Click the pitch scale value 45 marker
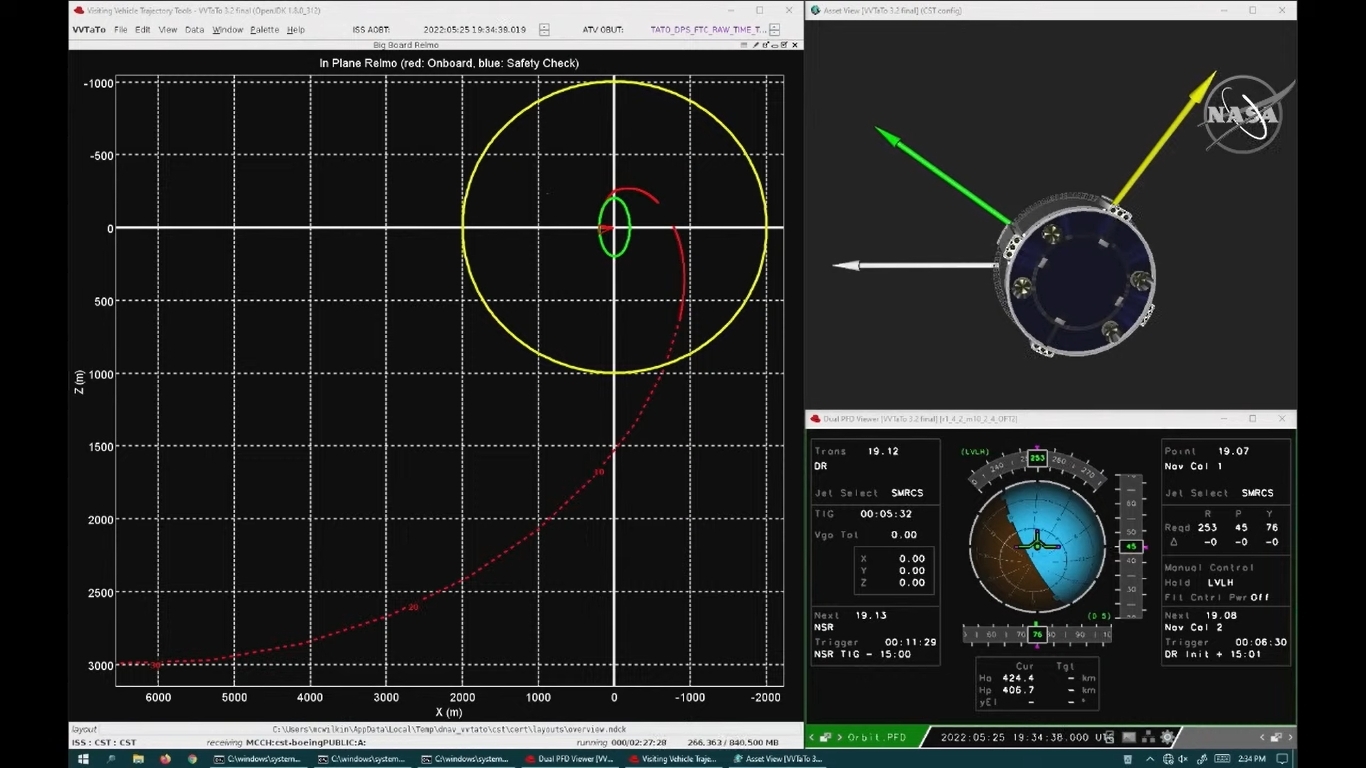 pyautogui.click(x=1131, y=547)
